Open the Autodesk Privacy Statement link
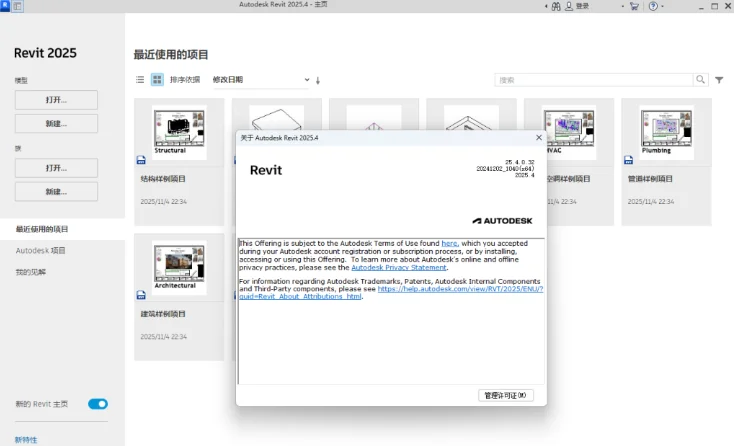Screen dimensions: 734x446 pos(399,268)
